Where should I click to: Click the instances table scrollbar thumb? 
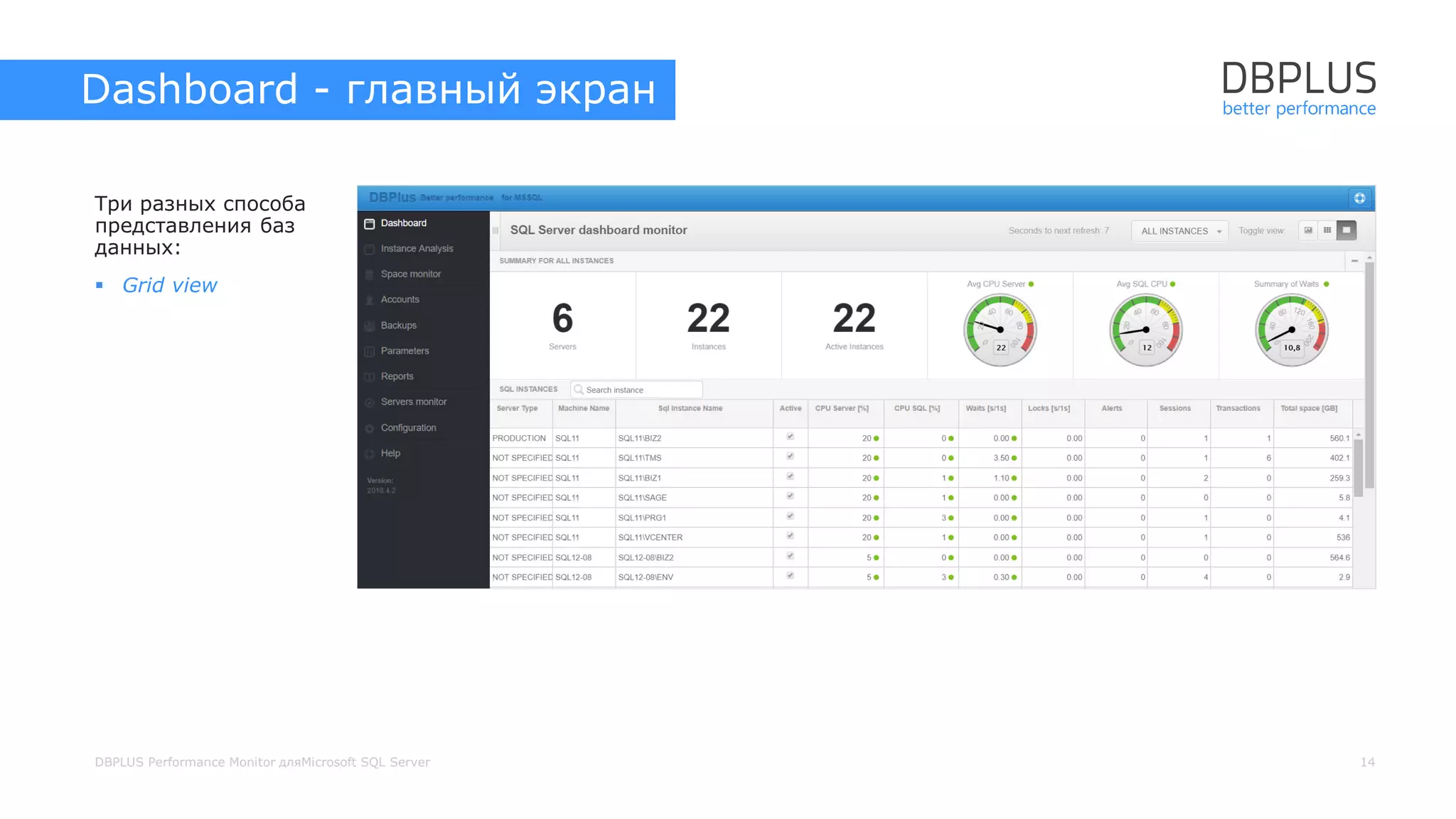[x=1359, y=468]
